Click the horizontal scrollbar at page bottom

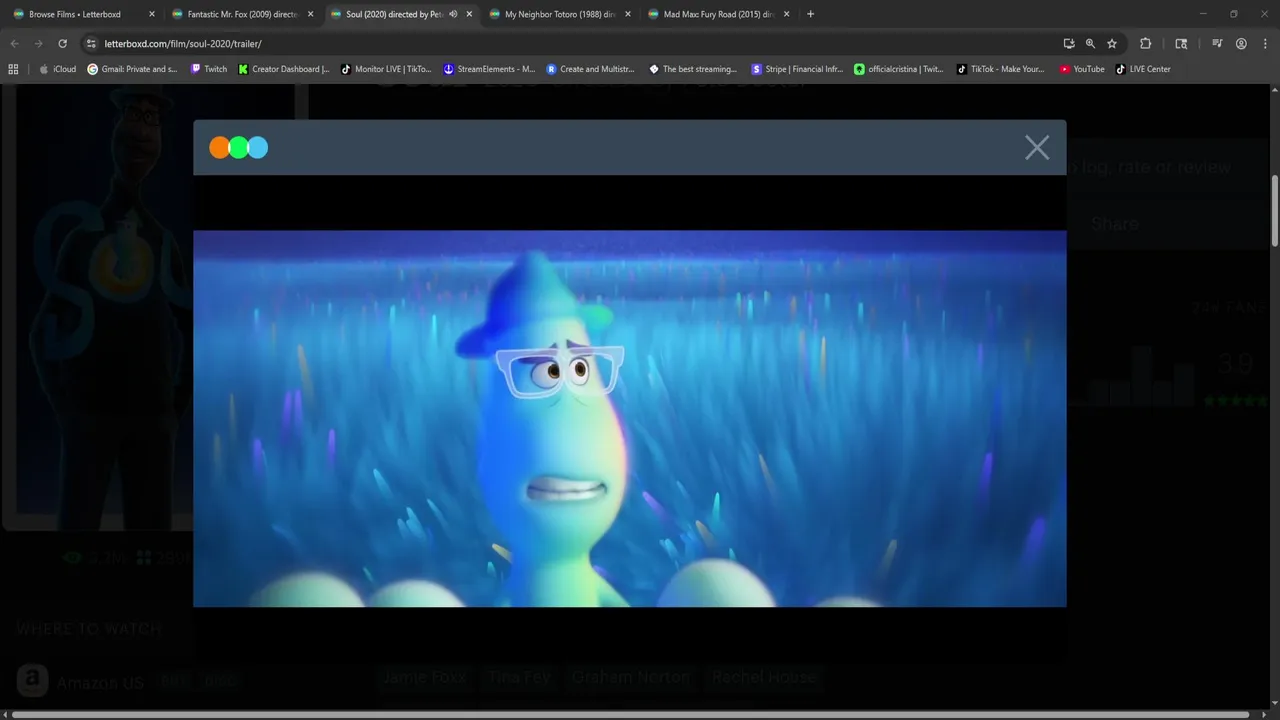pos(630,714)
